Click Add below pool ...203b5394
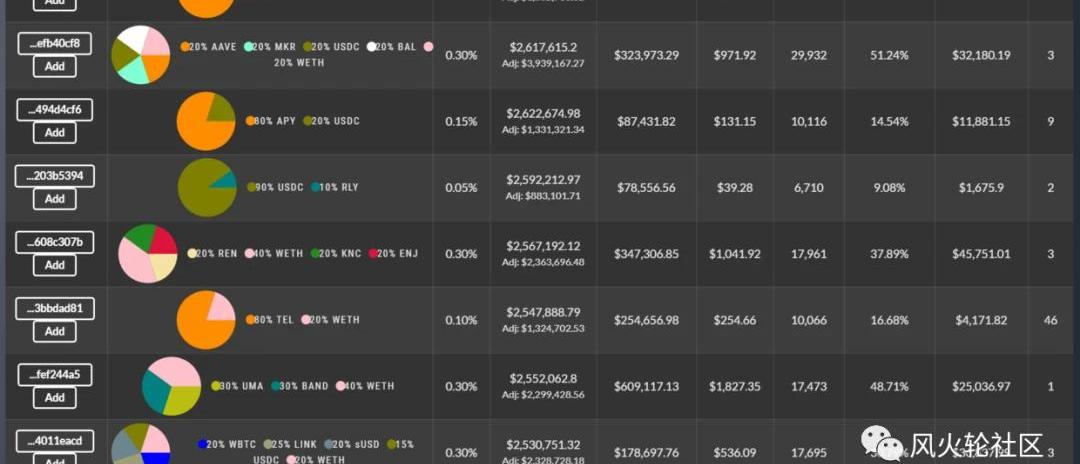Screen dimensions: 1080x464 coord(55,199)
